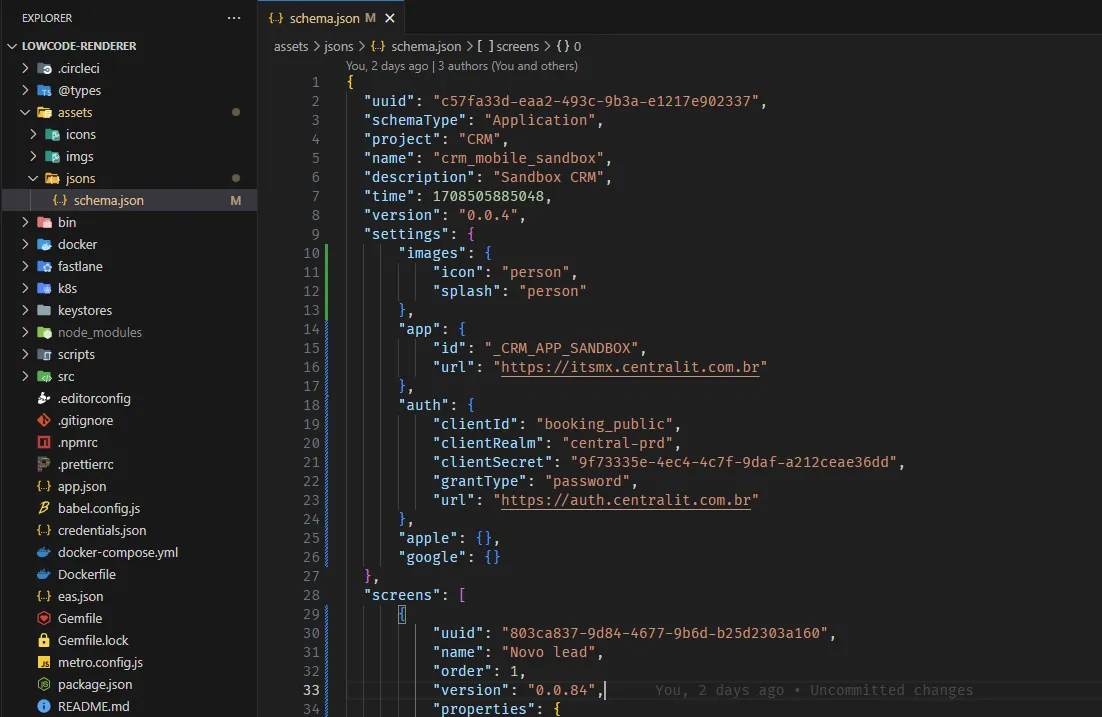This screenshot has width=1102, height=717.
Task: Click line number 28 in the gutter
Action: 311,595
